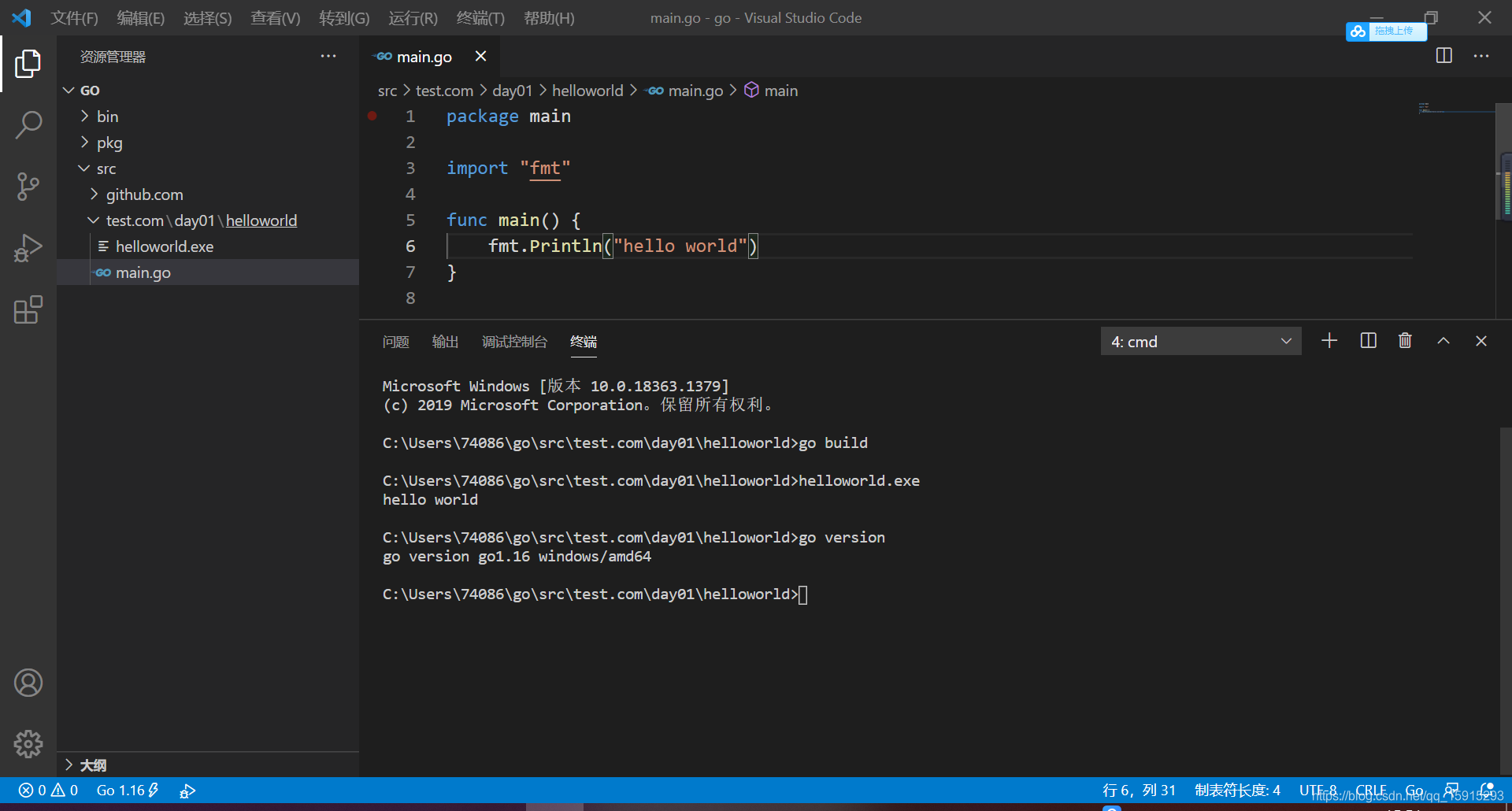Image resolution: width=1512 pixels, height=811 pixels.
Task: Maximize the panel with up chevron
Action: [1443, 340]
